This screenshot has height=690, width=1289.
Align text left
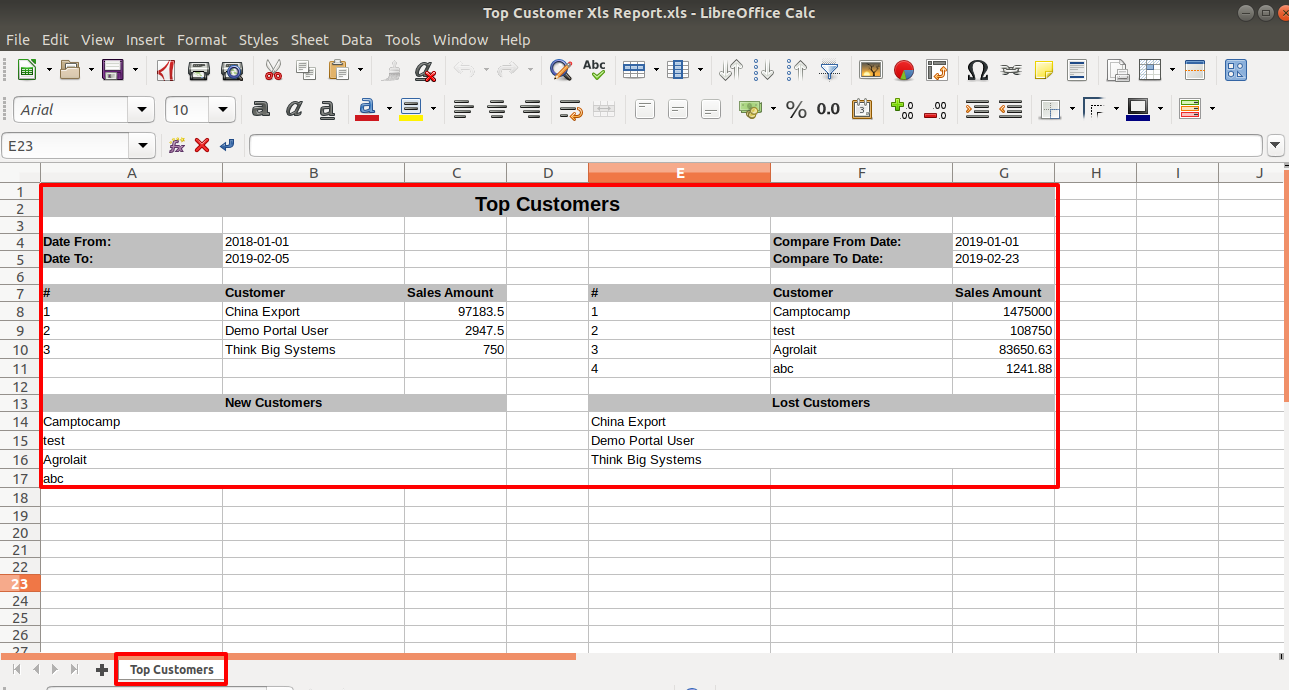[x=462, y=109]
